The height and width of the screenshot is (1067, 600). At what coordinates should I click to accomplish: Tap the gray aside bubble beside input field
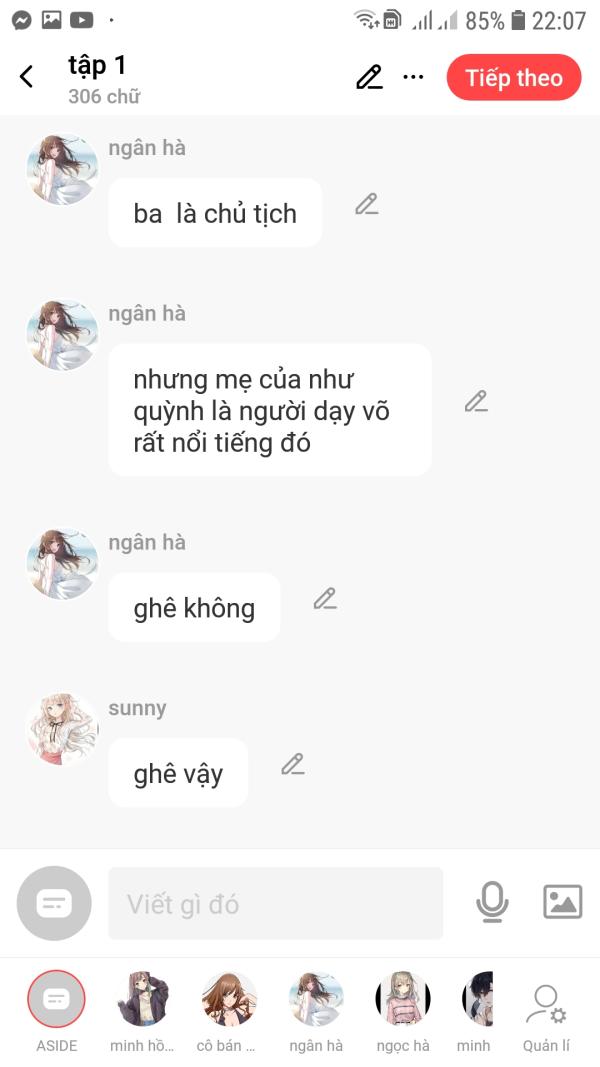[54, 904]
